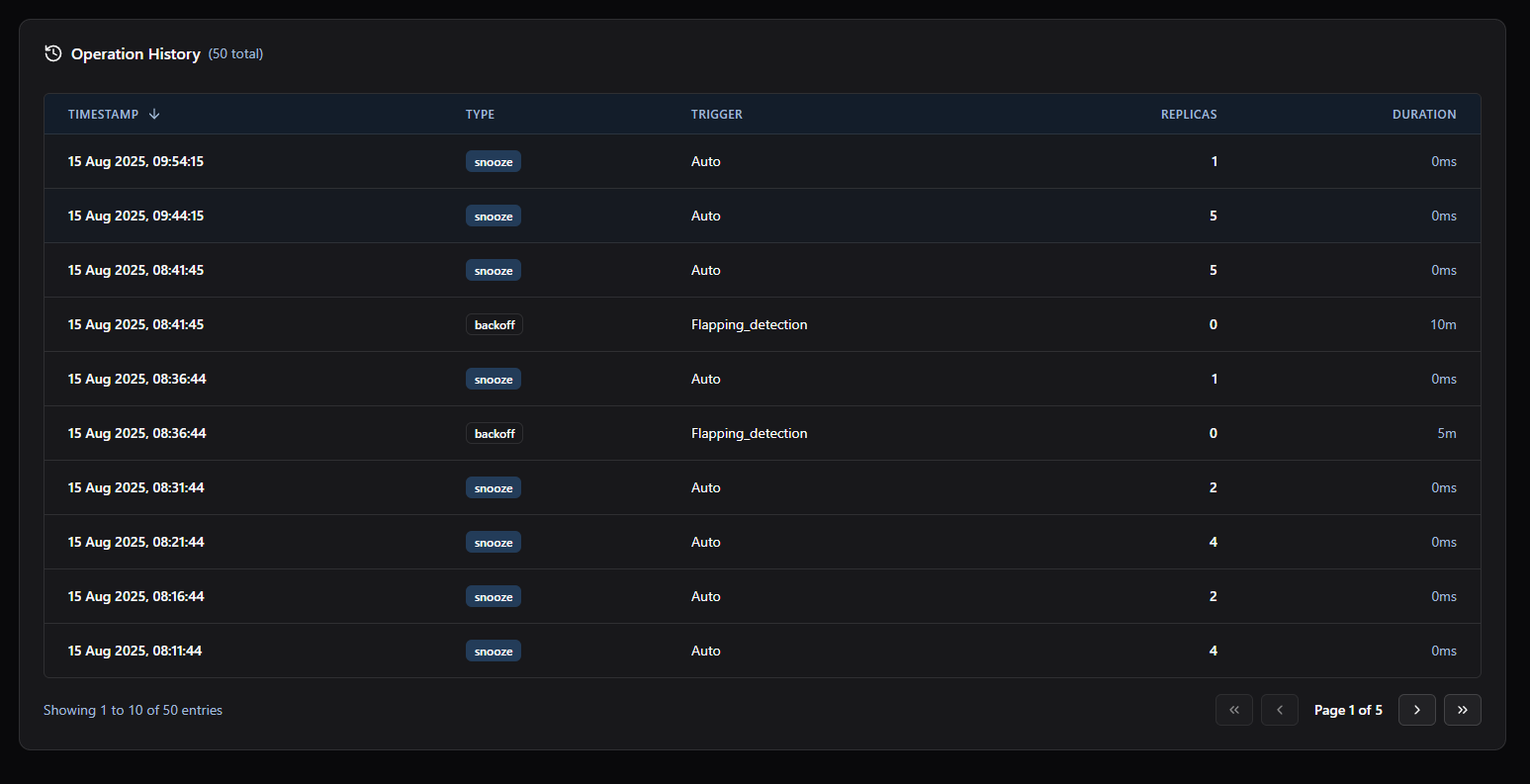Jump to last page double-arrow
Image resolution: width=1530 pixels, height=784 pixels.
[1462, 710]
